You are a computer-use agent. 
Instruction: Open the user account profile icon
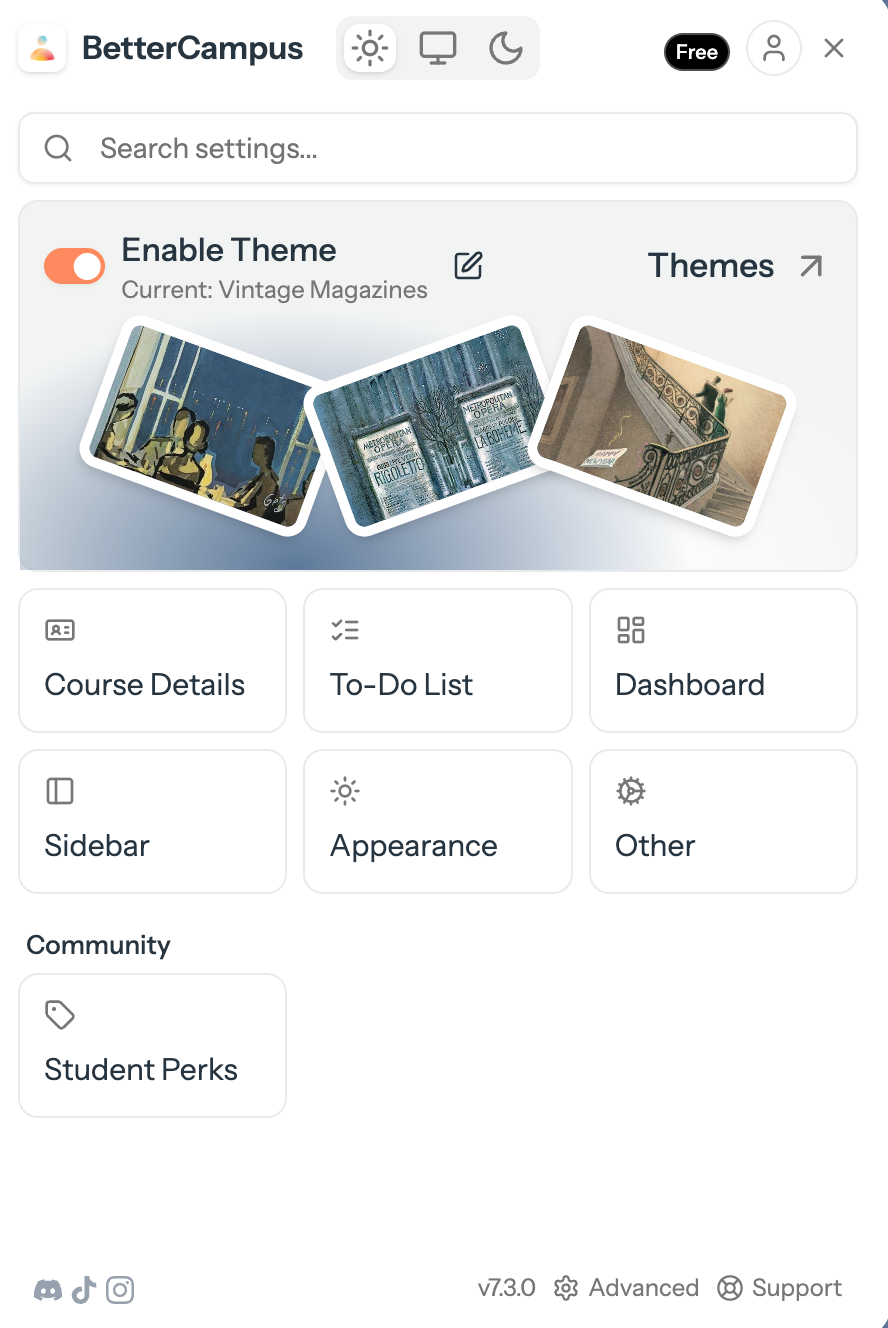pos(774,48)
